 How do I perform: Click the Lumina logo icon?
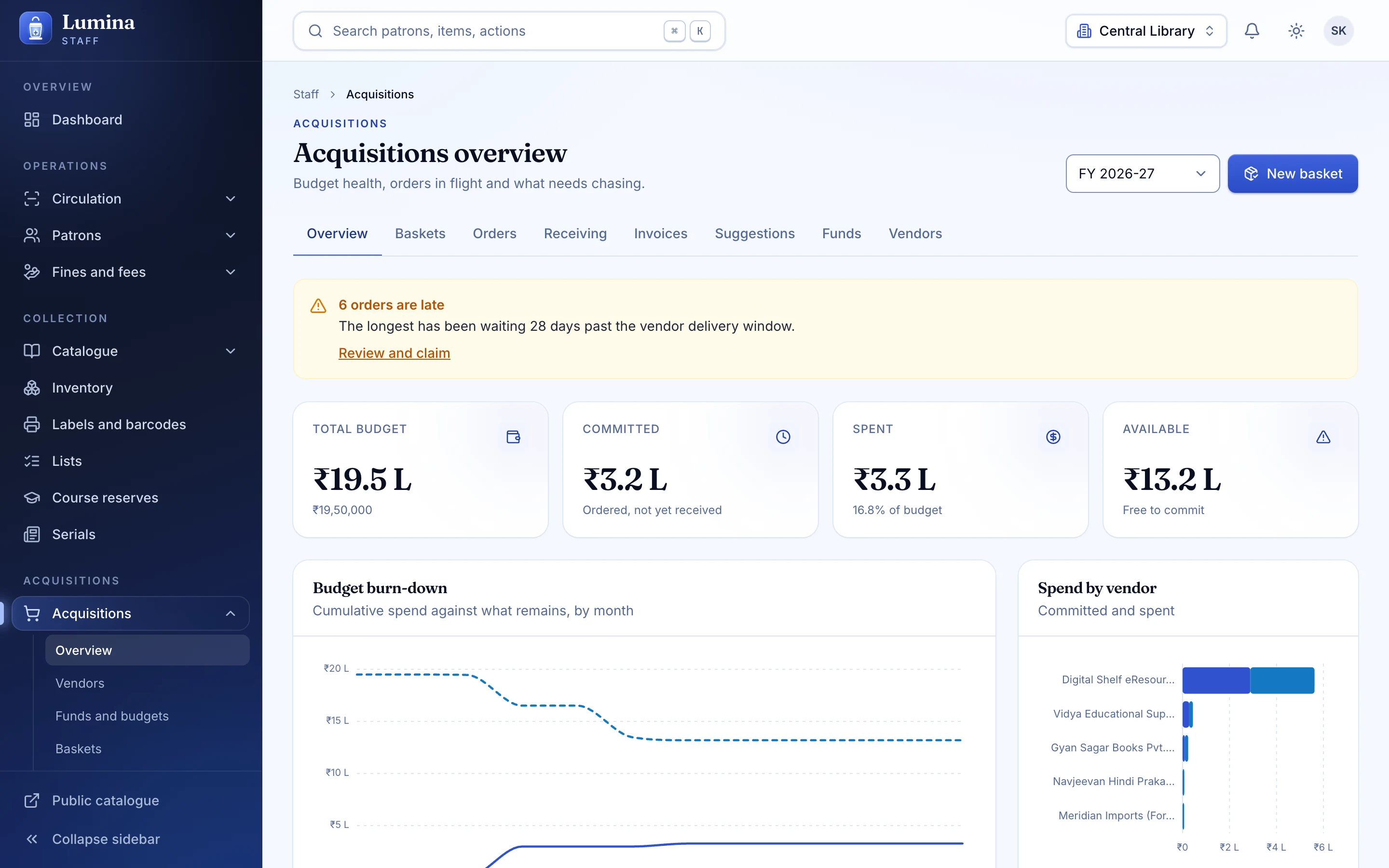(x=36, y=28)
